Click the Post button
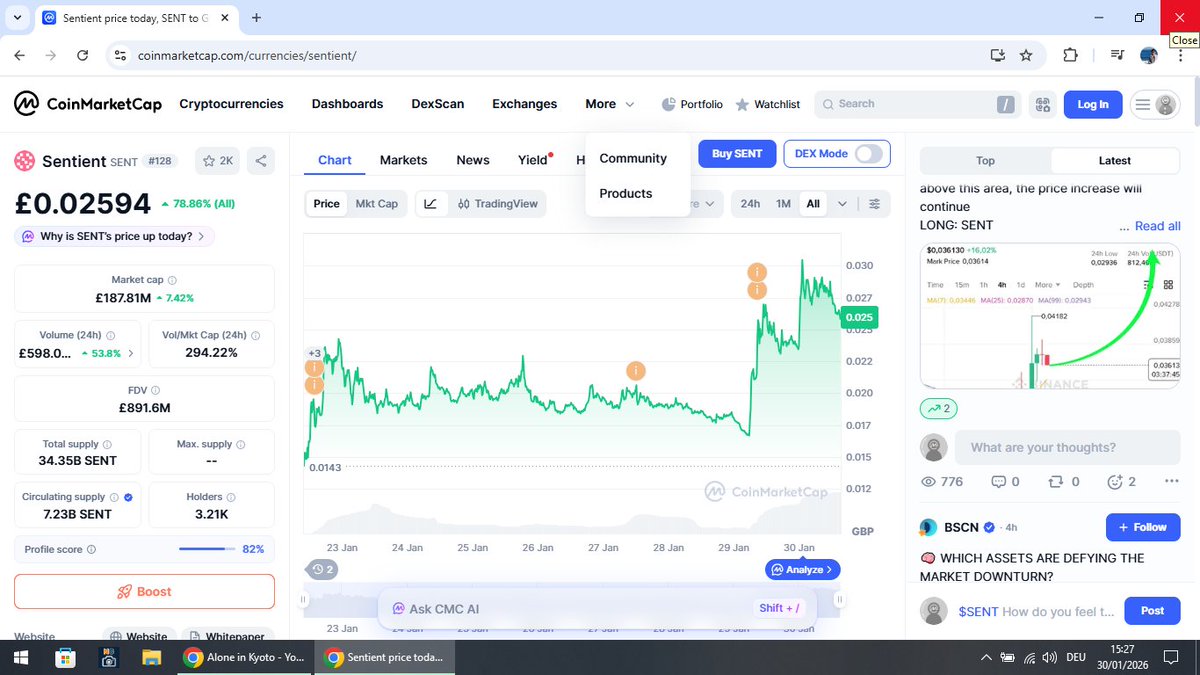This screenshot has width=1200, height=675. [1152, 611]
